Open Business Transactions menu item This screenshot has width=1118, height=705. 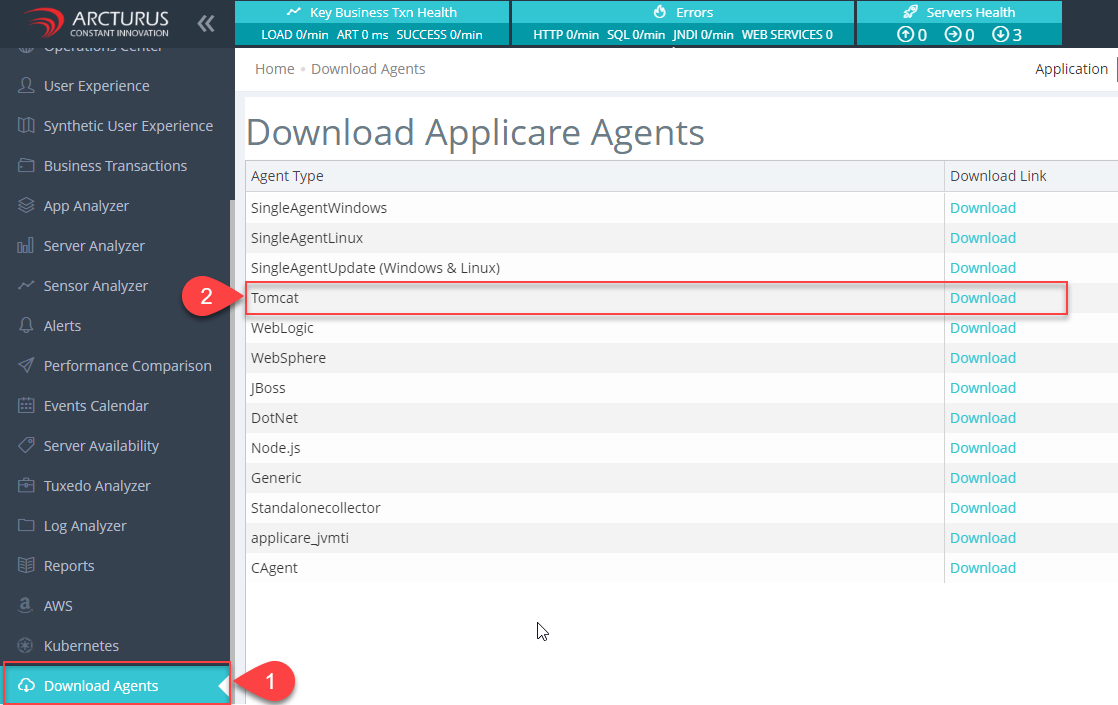coord(115,165)
